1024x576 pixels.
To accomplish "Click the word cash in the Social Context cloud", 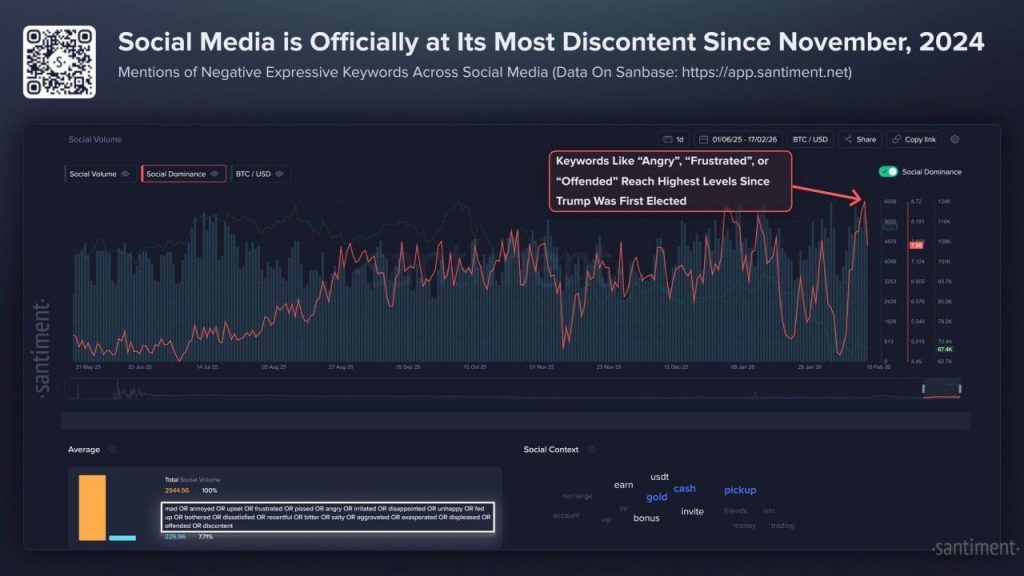I will 685,488.
